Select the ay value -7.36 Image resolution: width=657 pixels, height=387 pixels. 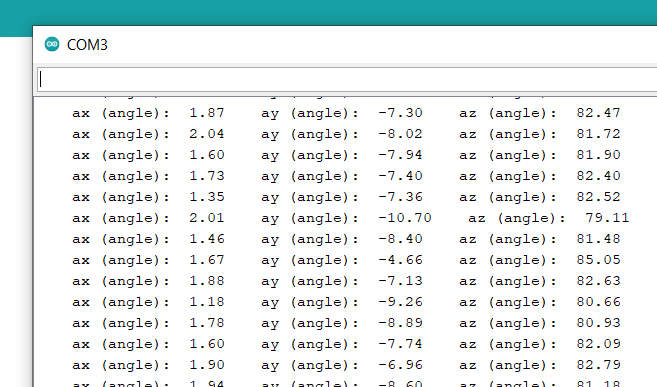tap(400, 197)
